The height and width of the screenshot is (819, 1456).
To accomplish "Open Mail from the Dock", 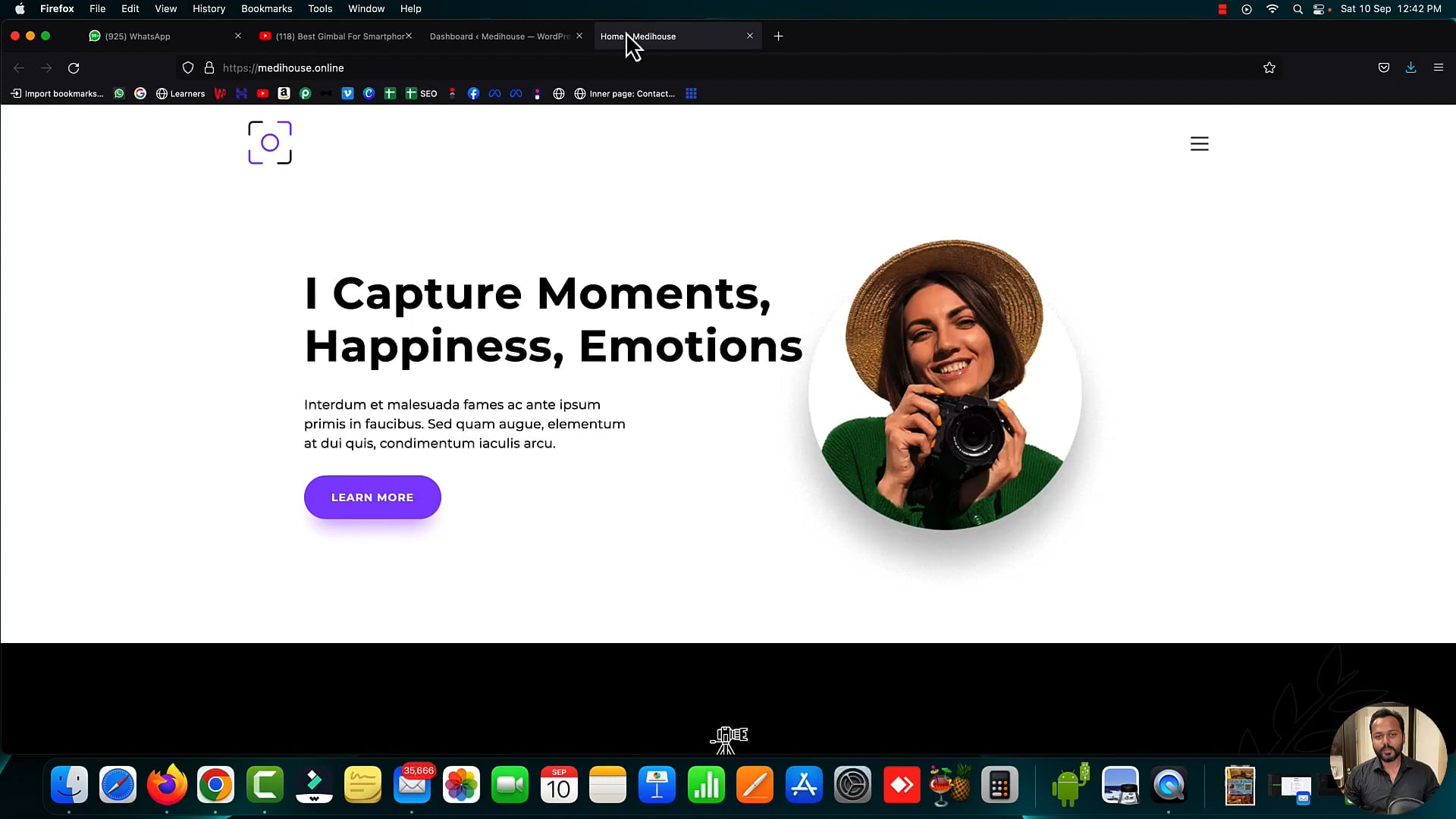I will point(412,785).
